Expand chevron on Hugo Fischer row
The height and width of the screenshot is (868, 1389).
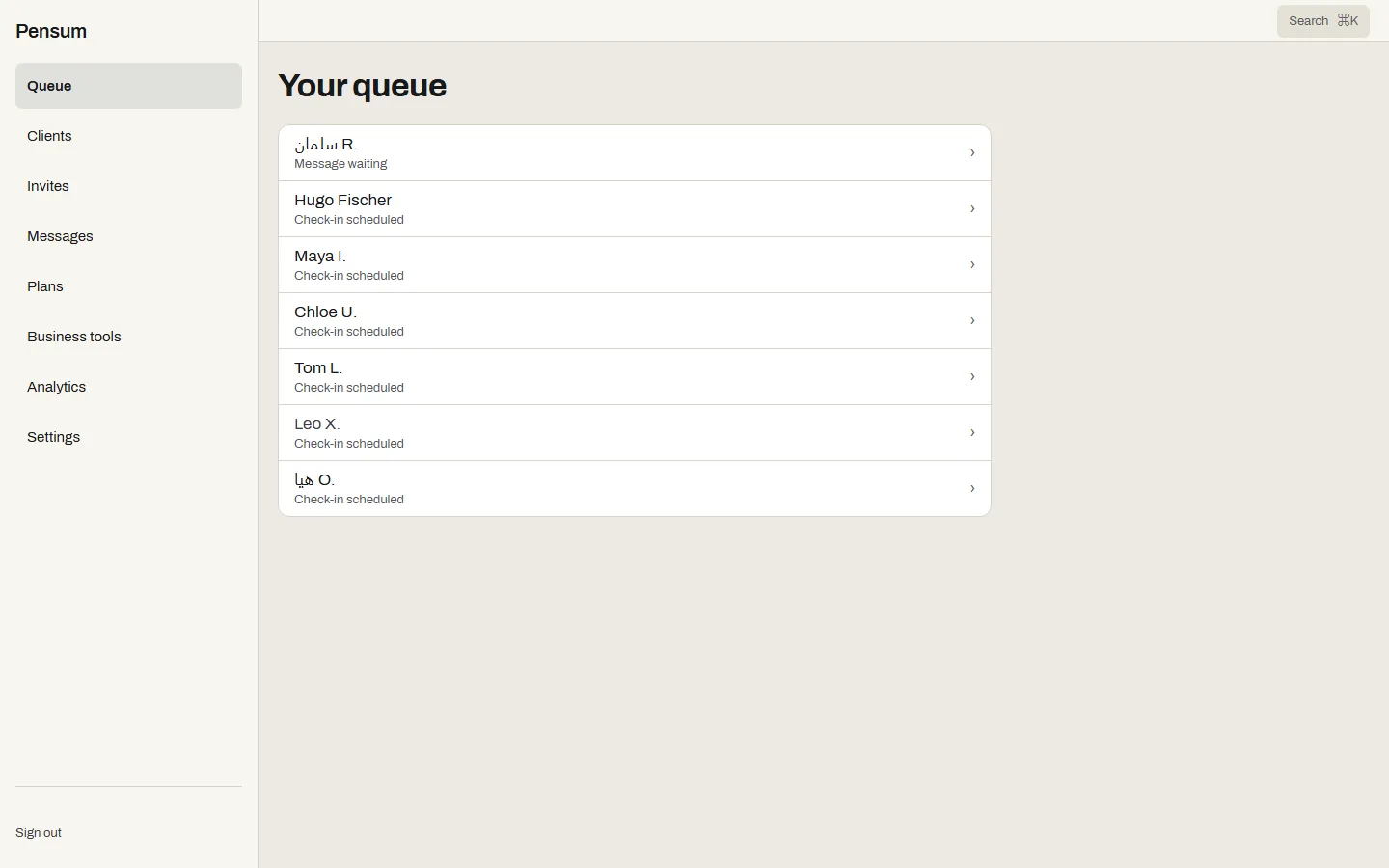point(972,209)
